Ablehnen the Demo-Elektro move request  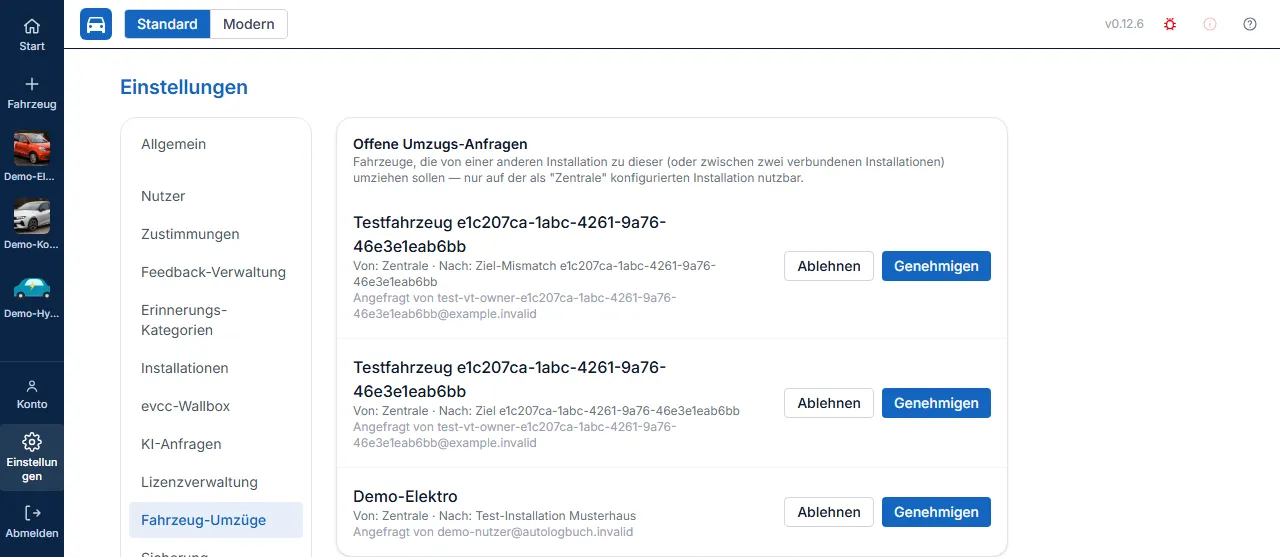pos(829,512)
